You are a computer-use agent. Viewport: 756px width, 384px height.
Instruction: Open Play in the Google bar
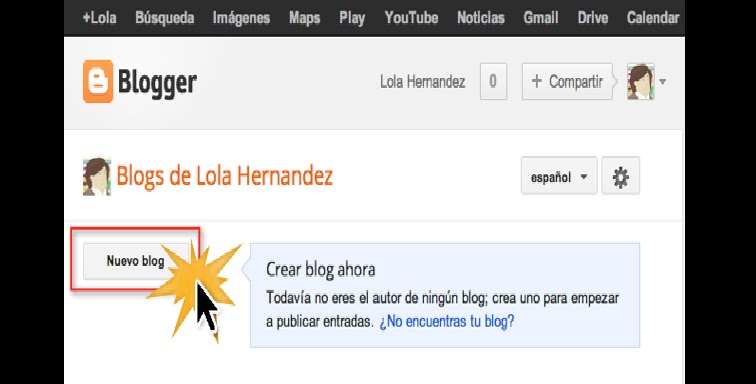352,18
